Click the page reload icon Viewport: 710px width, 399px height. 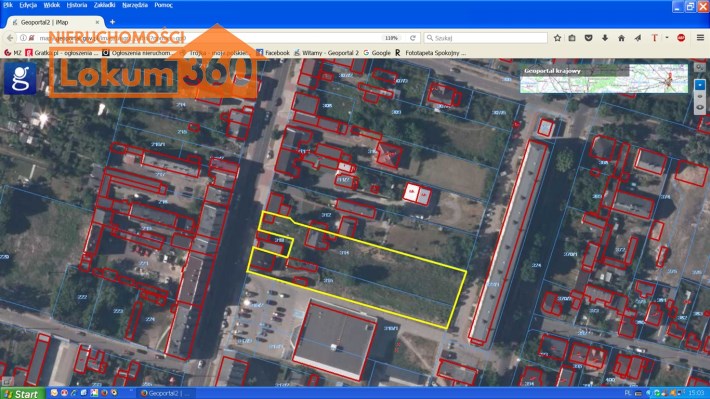coord(413,38)
